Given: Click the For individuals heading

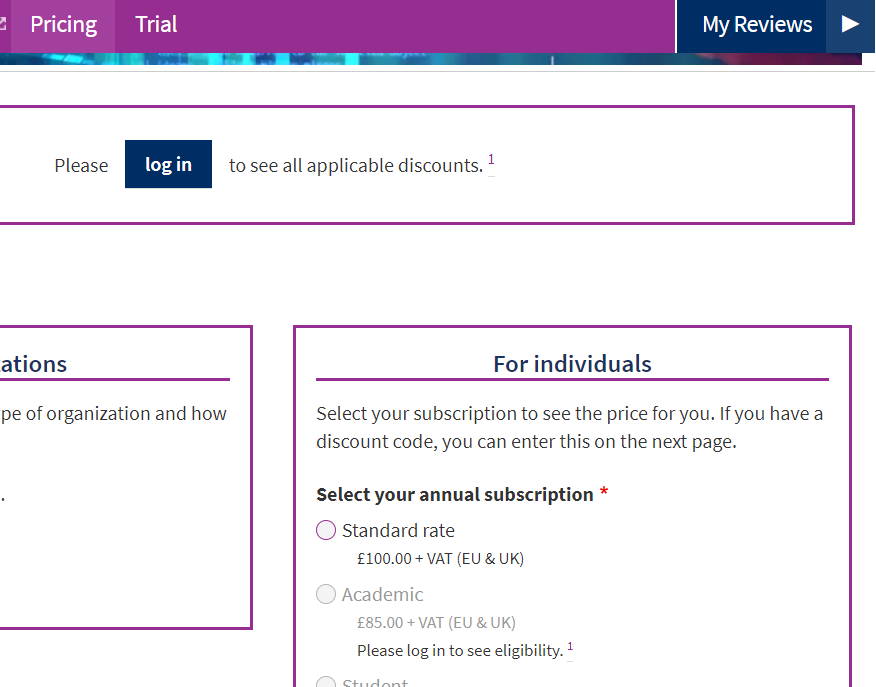Looking at the screenshot, I should coord(572,364).
